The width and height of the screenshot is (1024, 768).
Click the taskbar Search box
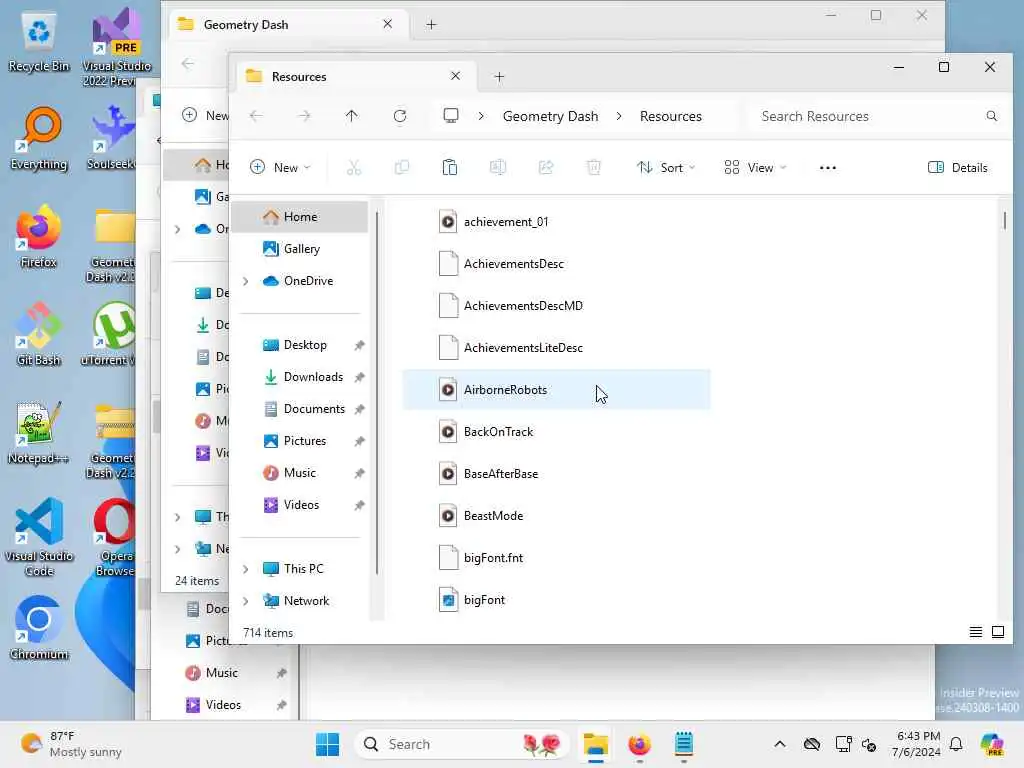coord(461,744)
